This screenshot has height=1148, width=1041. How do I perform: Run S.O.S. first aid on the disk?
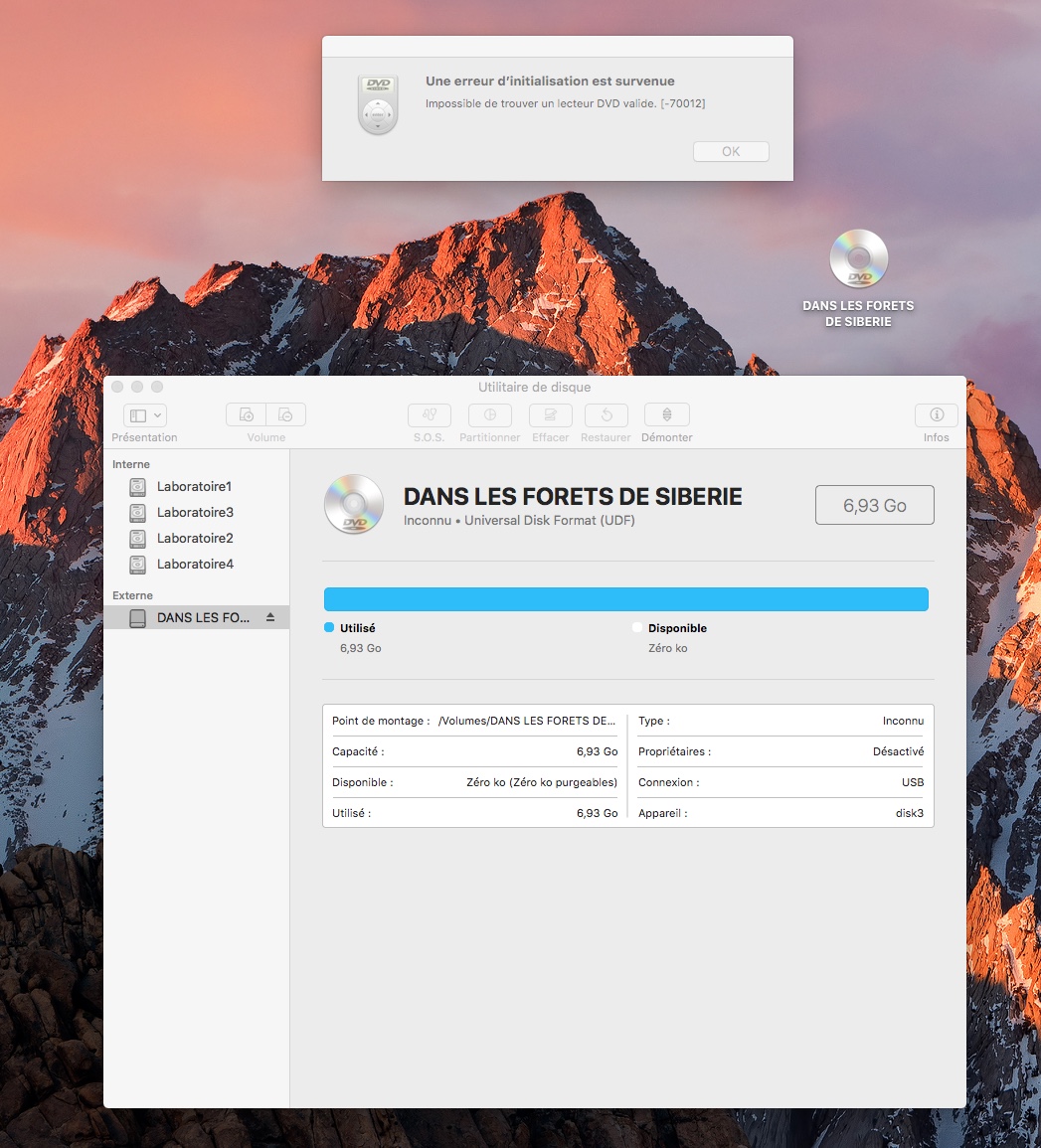tap(429, 414)
